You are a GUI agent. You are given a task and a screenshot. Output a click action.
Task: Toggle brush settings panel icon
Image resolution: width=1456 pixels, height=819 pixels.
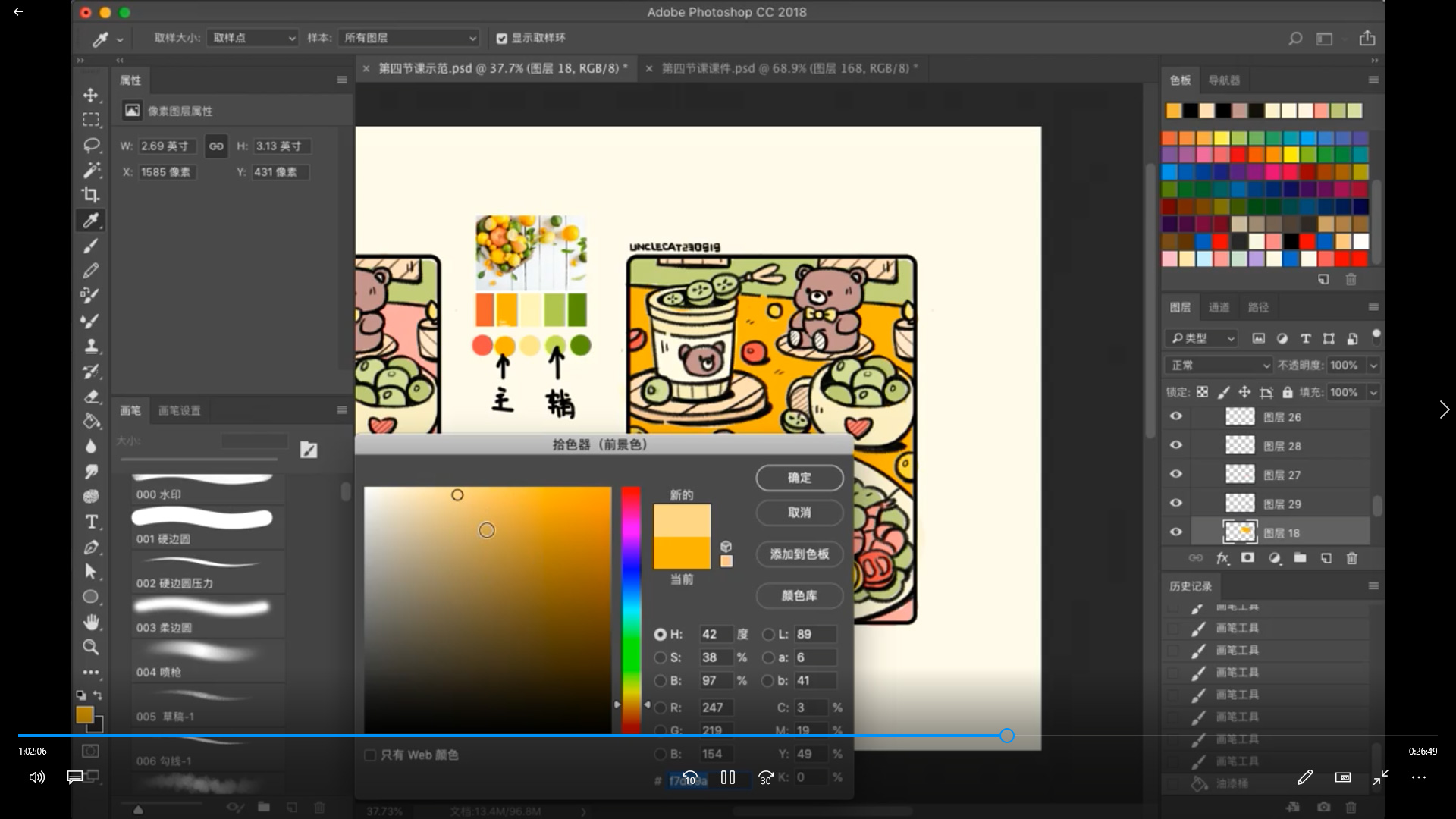[309, 450]
